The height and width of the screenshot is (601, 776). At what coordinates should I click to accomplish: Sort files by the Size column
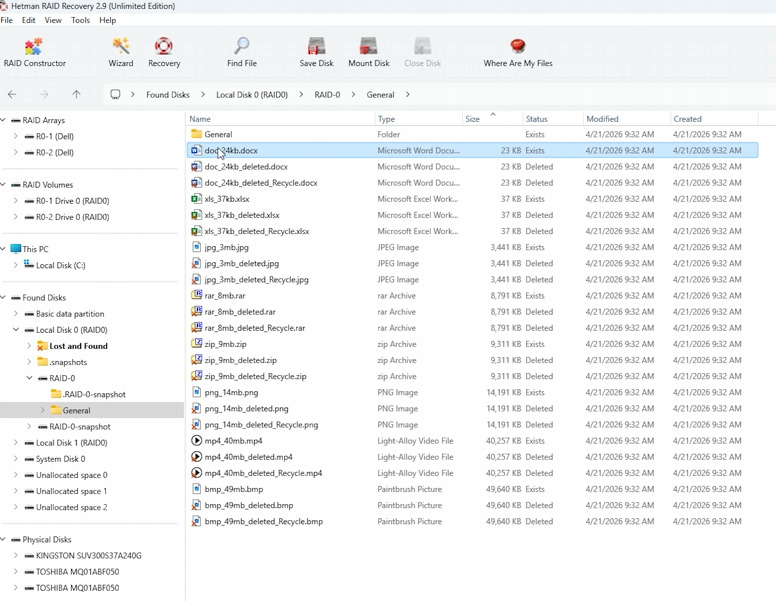click(x=492, y=119)
